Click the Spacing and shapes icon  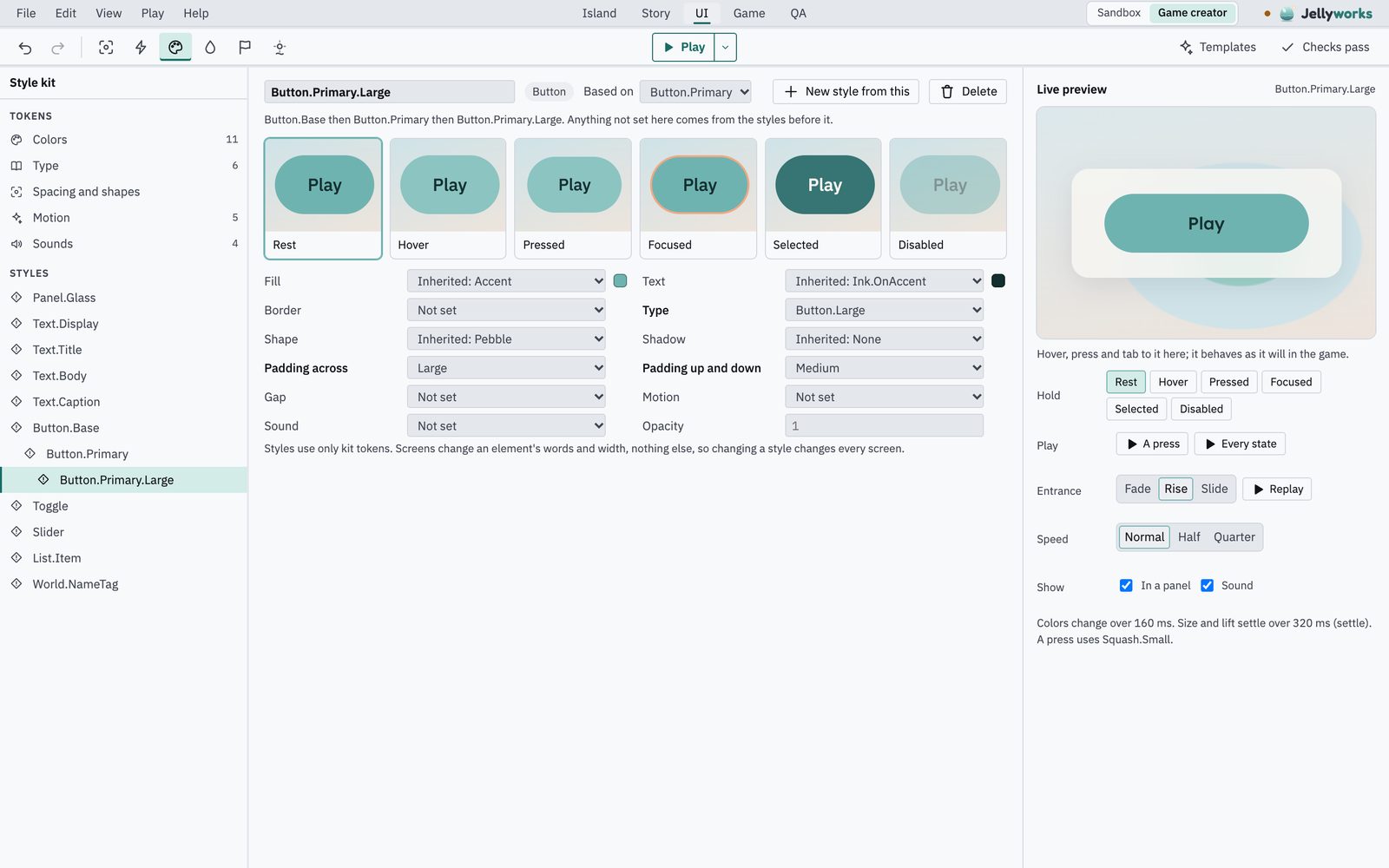(x=16, y=192)
